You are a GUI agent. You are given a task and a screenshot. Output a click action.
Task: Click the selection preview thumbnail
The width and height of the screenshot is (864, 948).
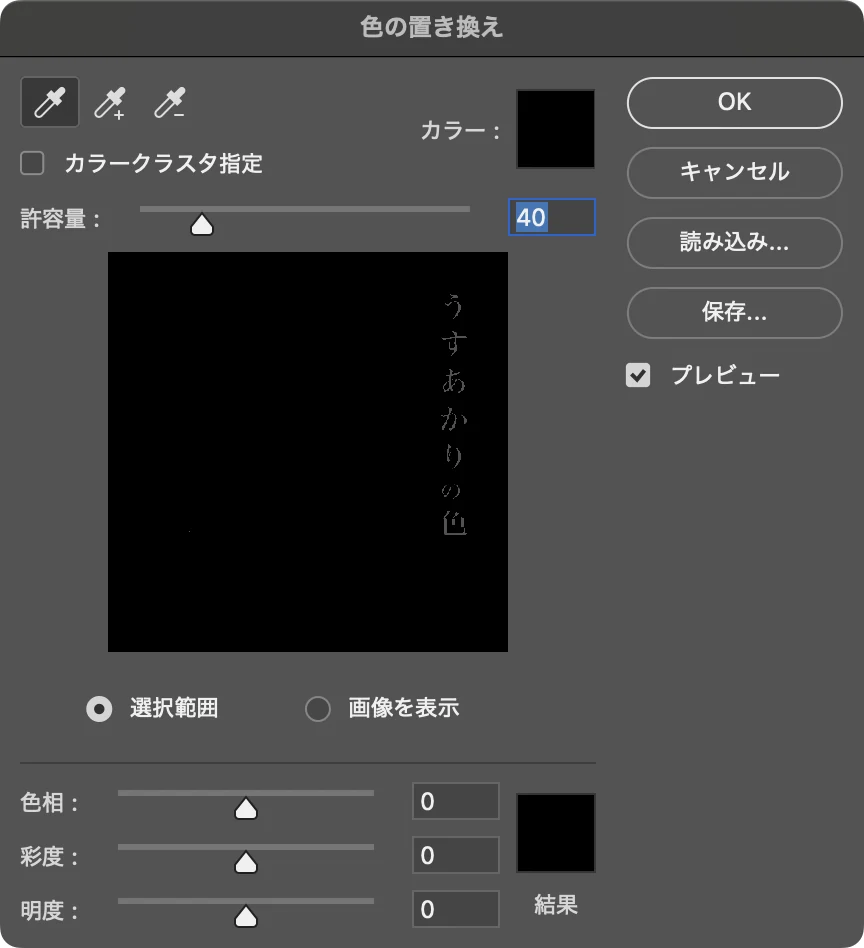308,452
